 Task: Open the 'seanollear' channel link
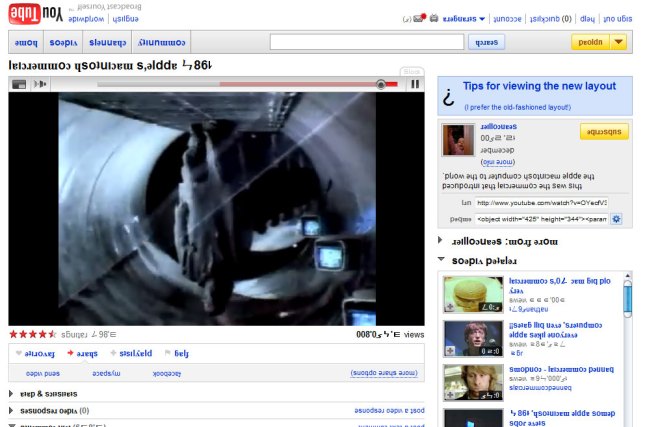499,126
